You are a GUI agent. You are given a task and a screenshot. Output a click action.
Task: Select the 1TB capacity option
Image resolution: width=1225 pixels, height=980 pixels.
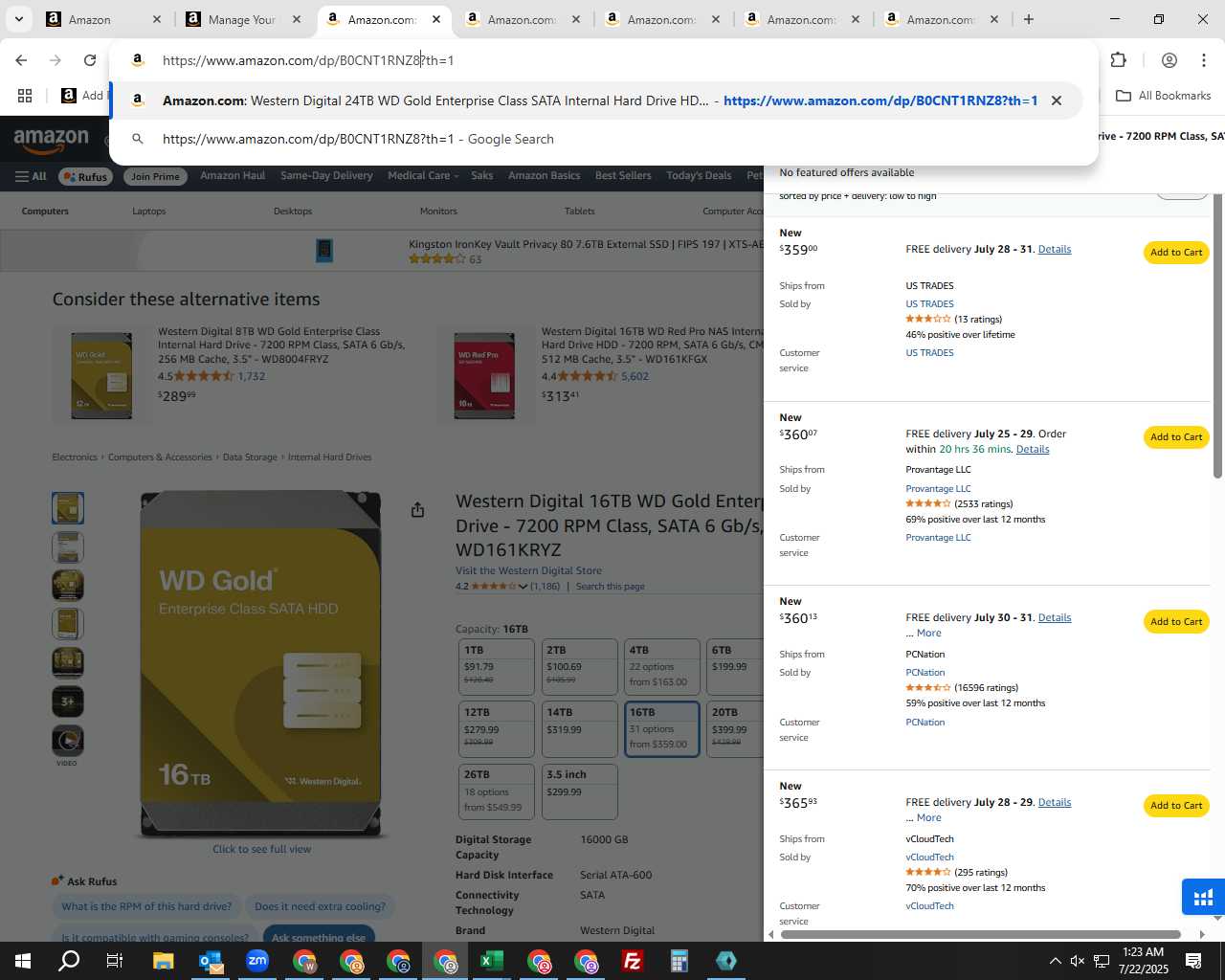pyautogui.click(x=497, y=666)
